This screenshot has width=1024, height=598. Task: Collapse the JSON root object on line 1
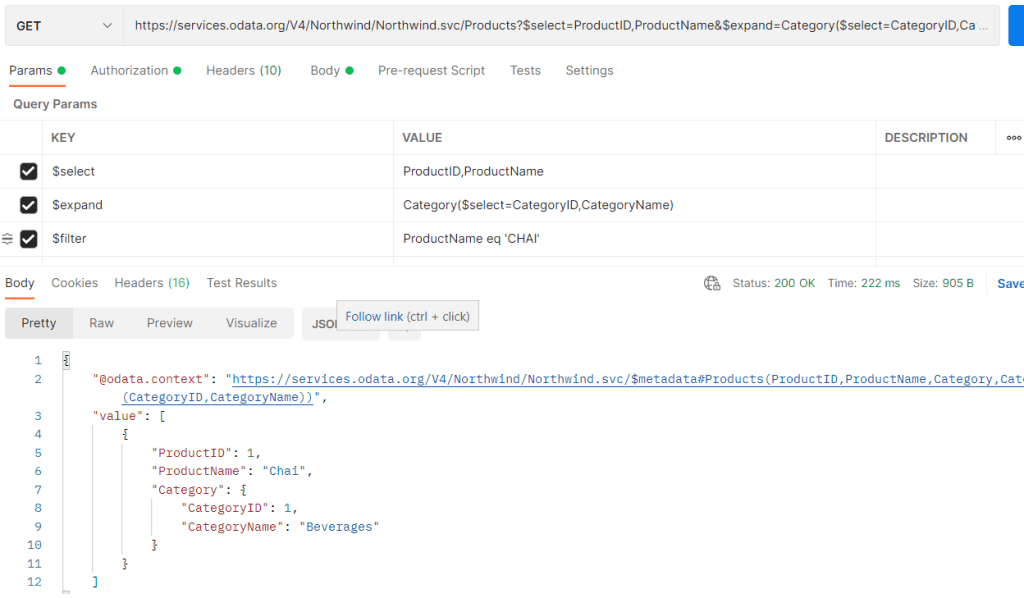coord(66,360)
